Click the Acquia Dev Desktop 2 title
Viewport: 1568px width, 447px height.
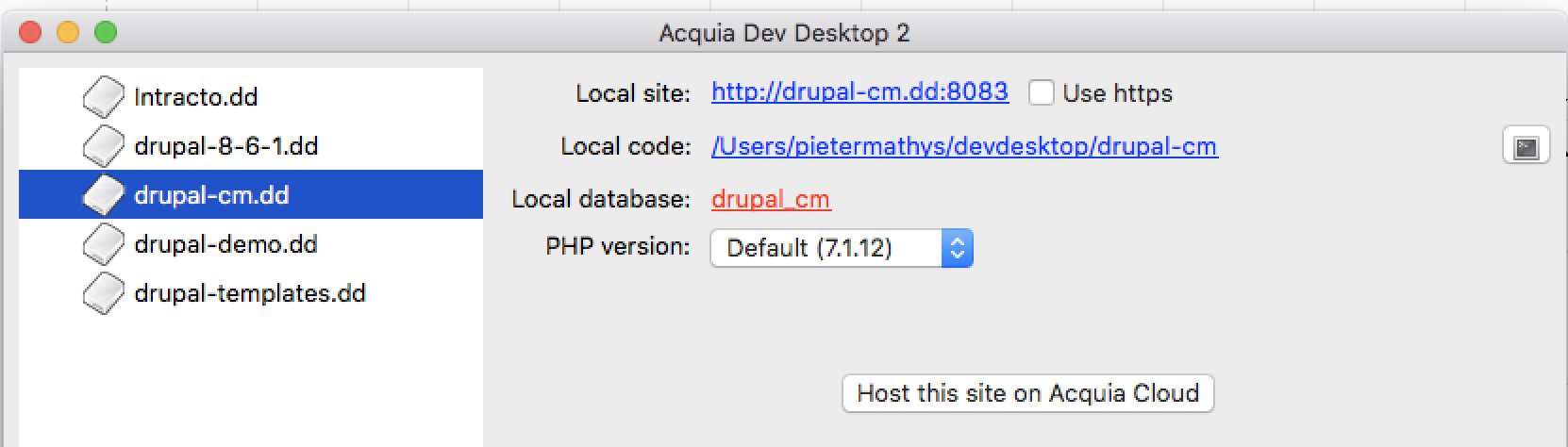[784, 33]
